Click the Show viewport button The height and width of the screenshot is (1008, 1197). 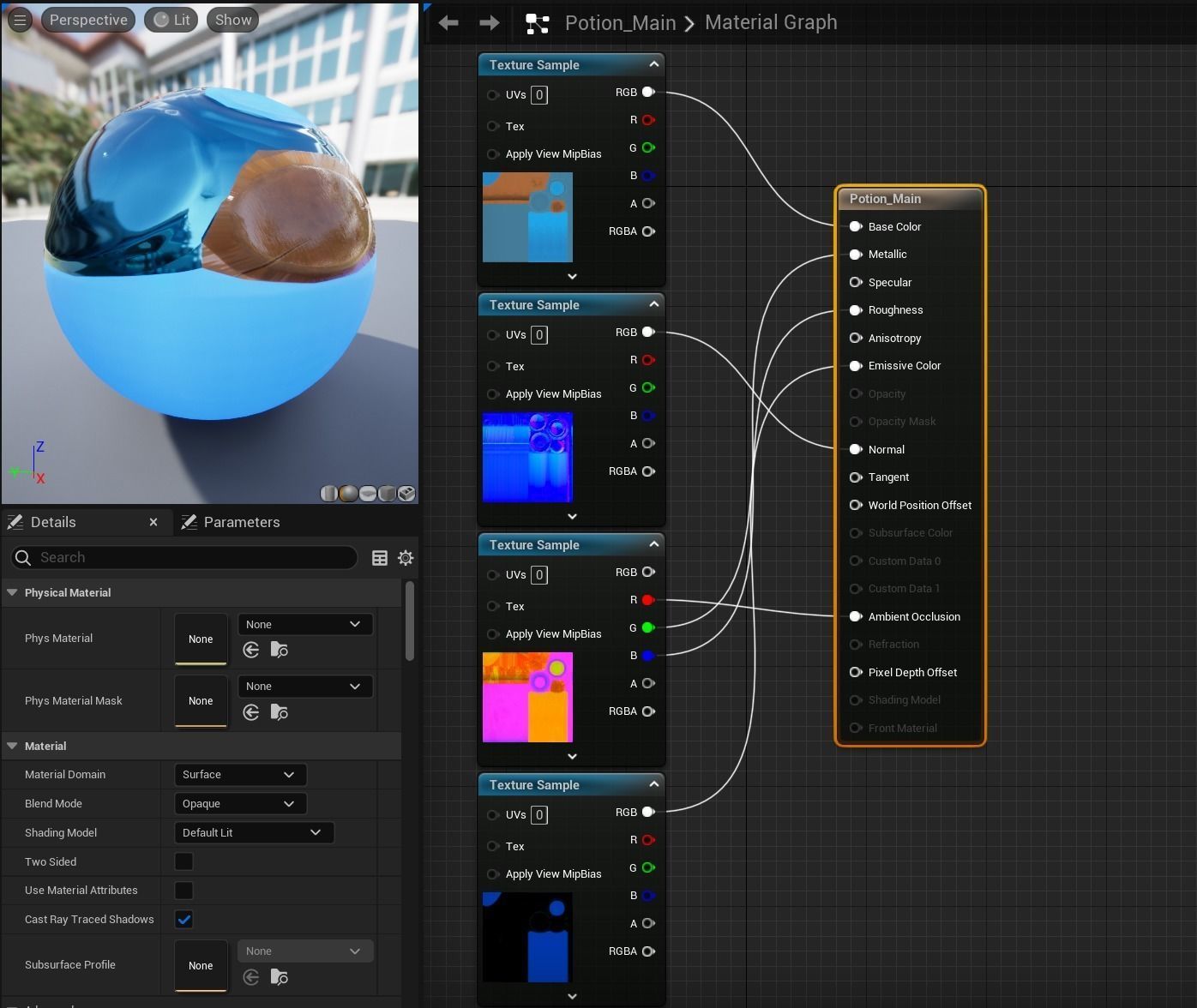click(233, 20)
